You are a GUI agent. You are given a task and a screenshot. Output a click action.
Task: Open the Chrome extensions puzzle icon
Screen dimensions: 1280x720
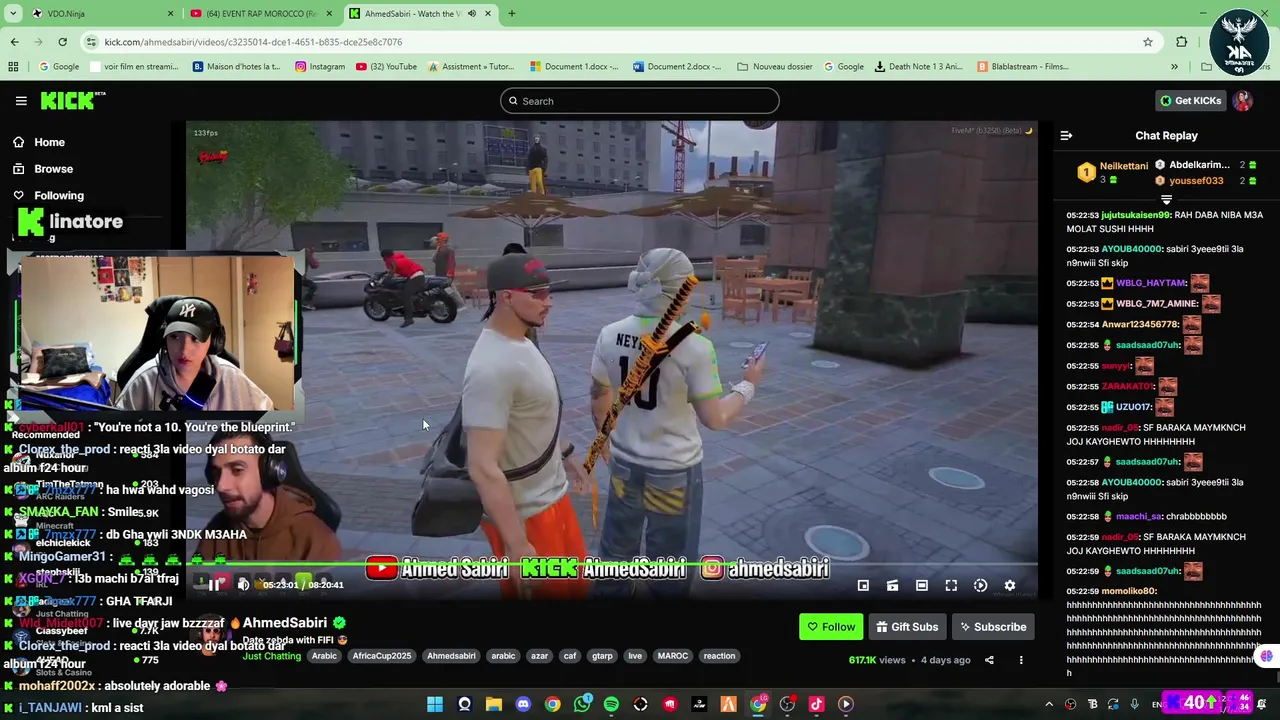coord(1181,42)
